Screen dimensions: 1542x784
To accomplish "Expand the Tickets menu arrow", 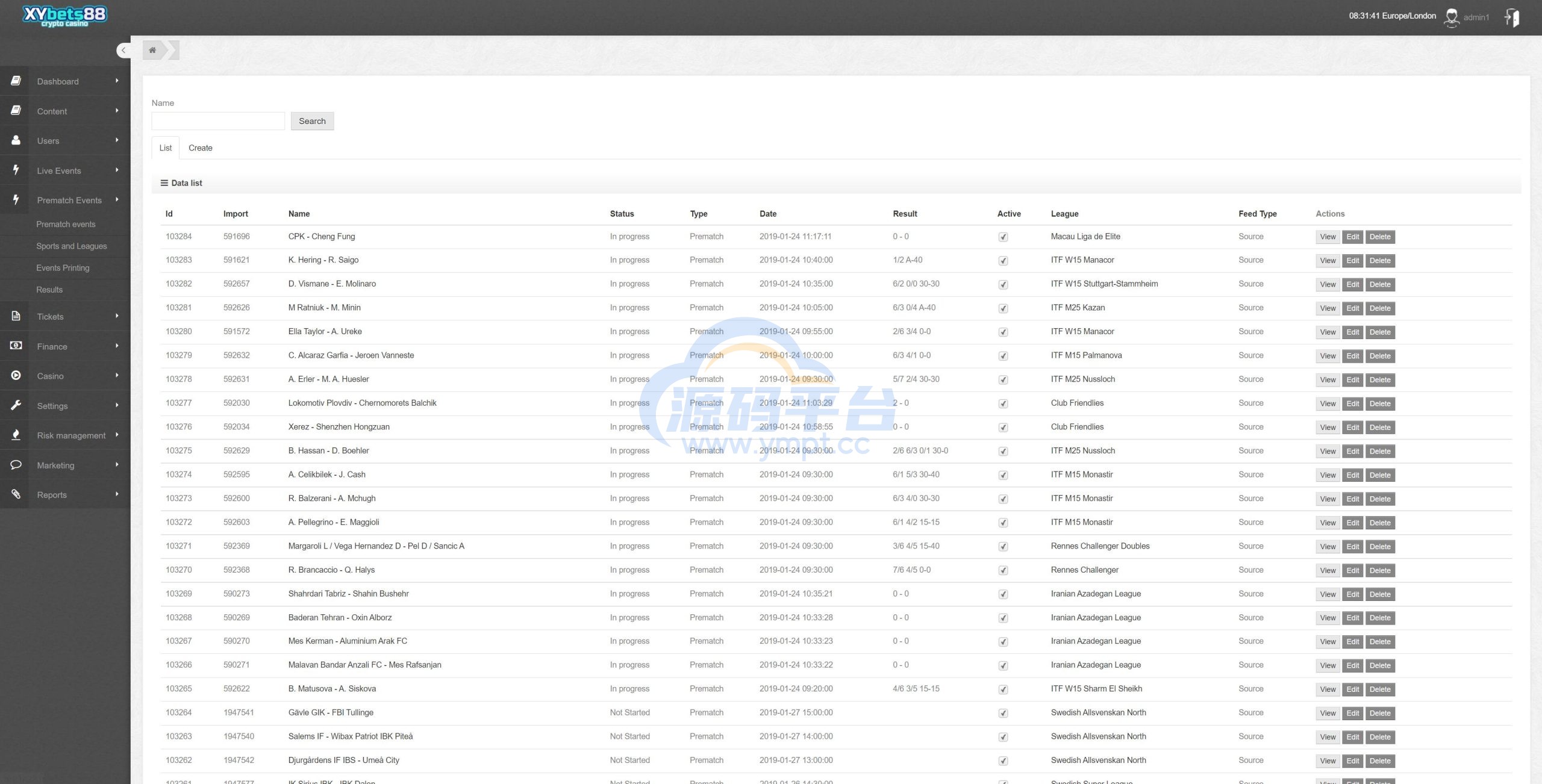I will [117, 316].
